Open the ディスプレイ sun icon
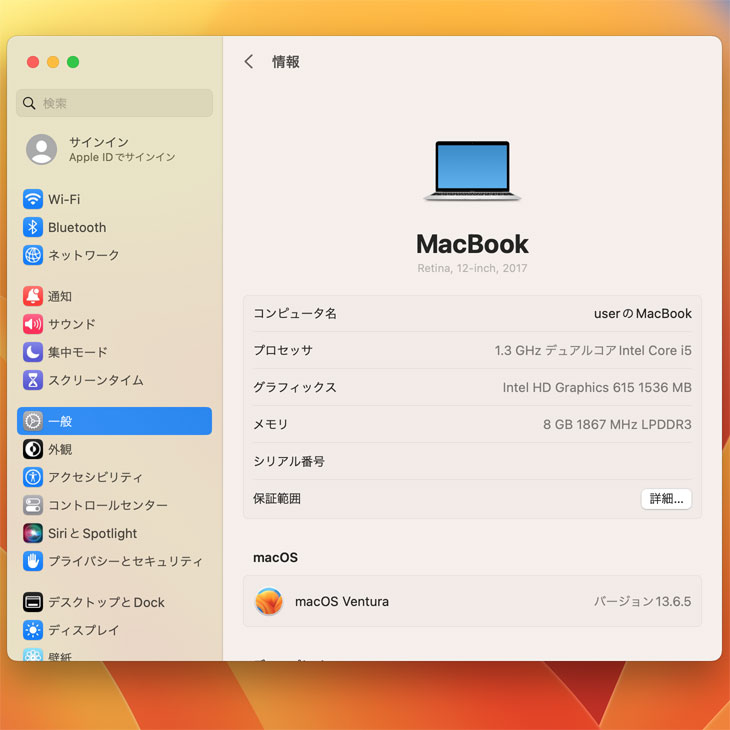The height and width of the screenshot is (730, 730). 33,630
